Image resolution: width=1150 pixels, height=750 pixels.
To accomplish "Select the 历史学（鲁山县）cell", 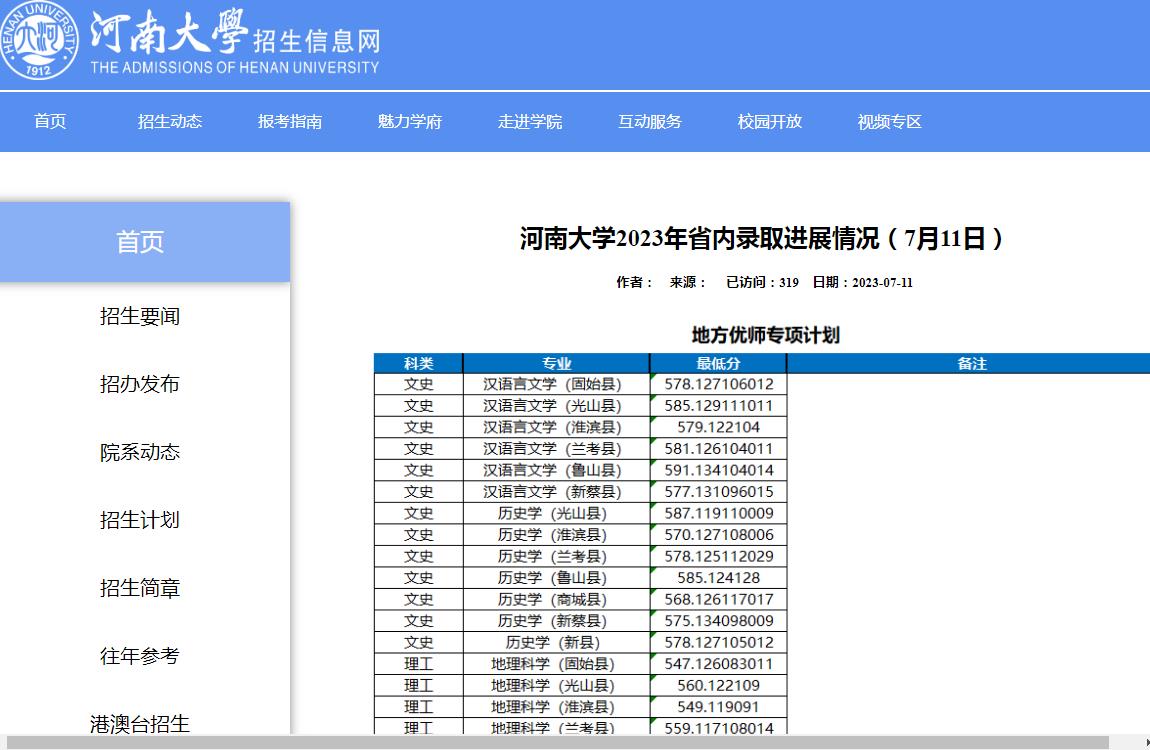I will (x=556, y=578).
